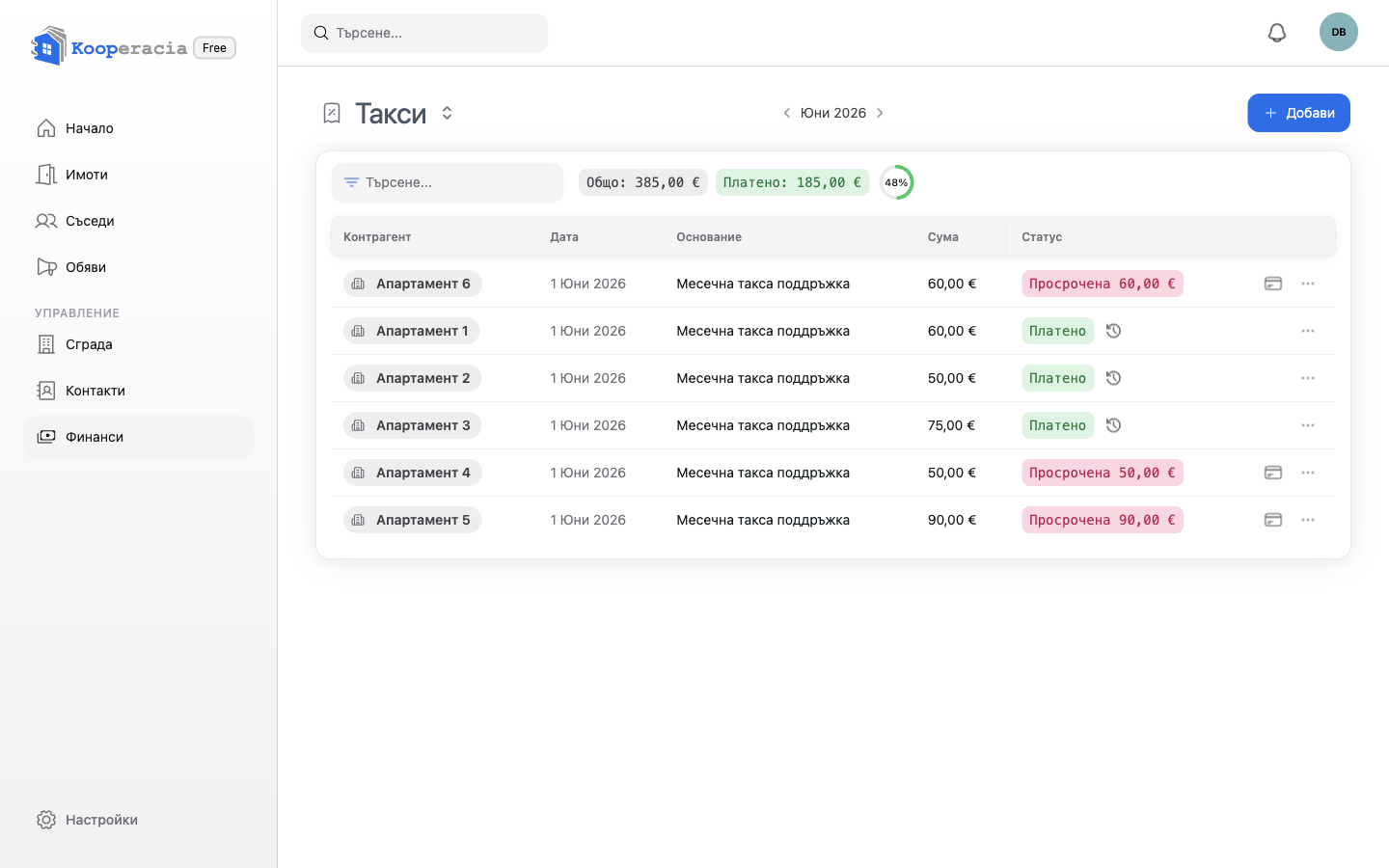Click the Добави button
Image resolution: width=1389 pixels, height=868 pixels.
(1298, 113)
